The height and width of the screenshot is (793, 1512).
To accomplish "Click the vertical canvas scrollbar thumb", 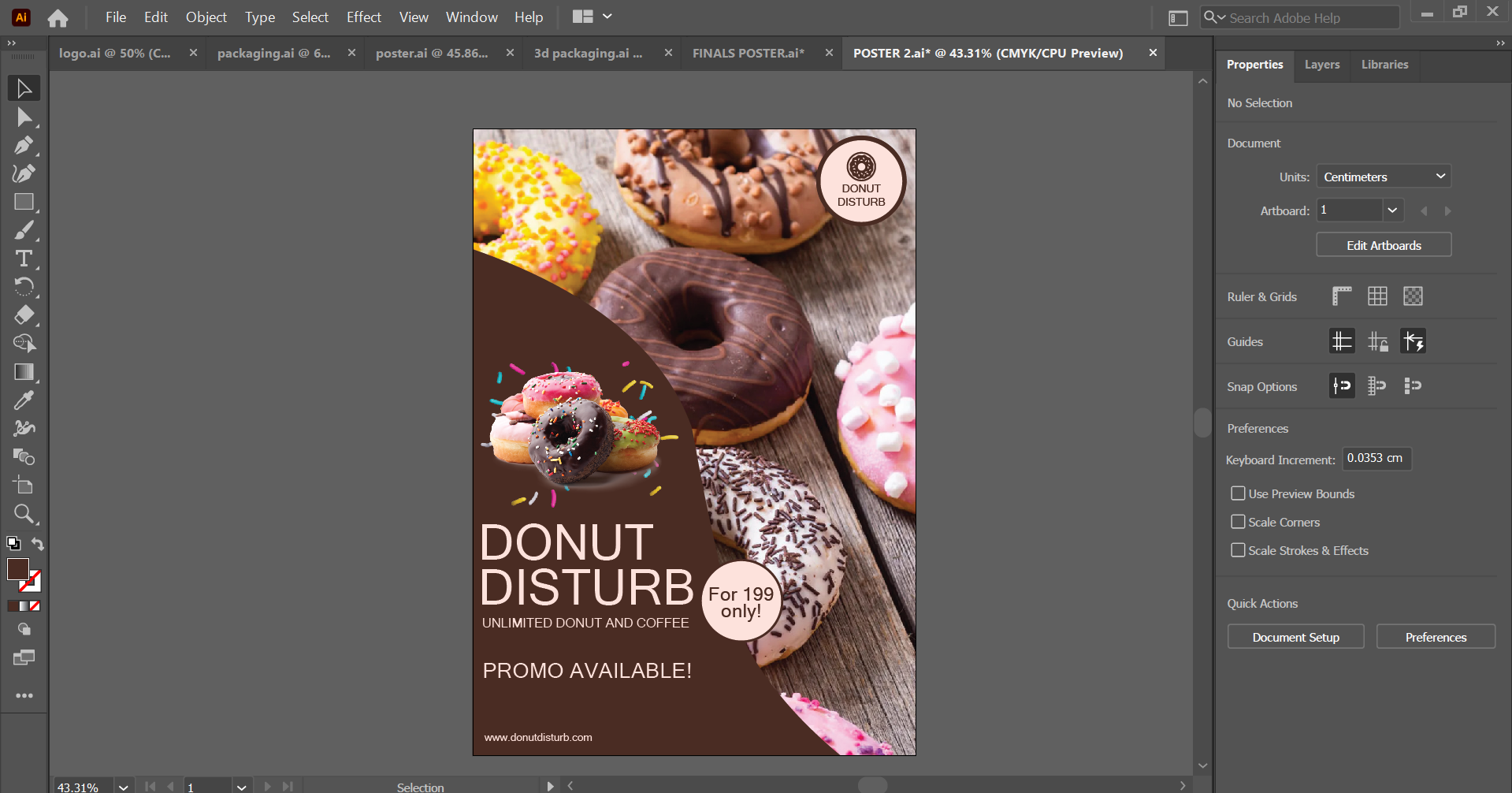I will coord(1202,422).
